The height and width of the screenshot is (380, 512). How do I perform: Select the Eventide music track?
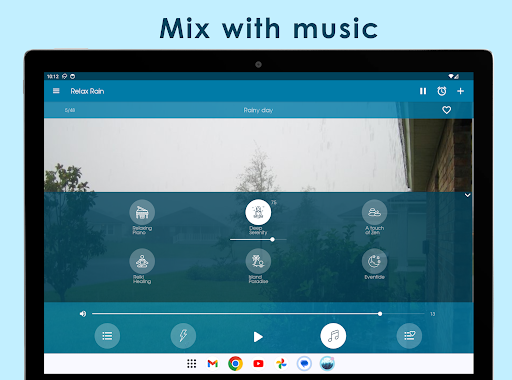point(374,261)
